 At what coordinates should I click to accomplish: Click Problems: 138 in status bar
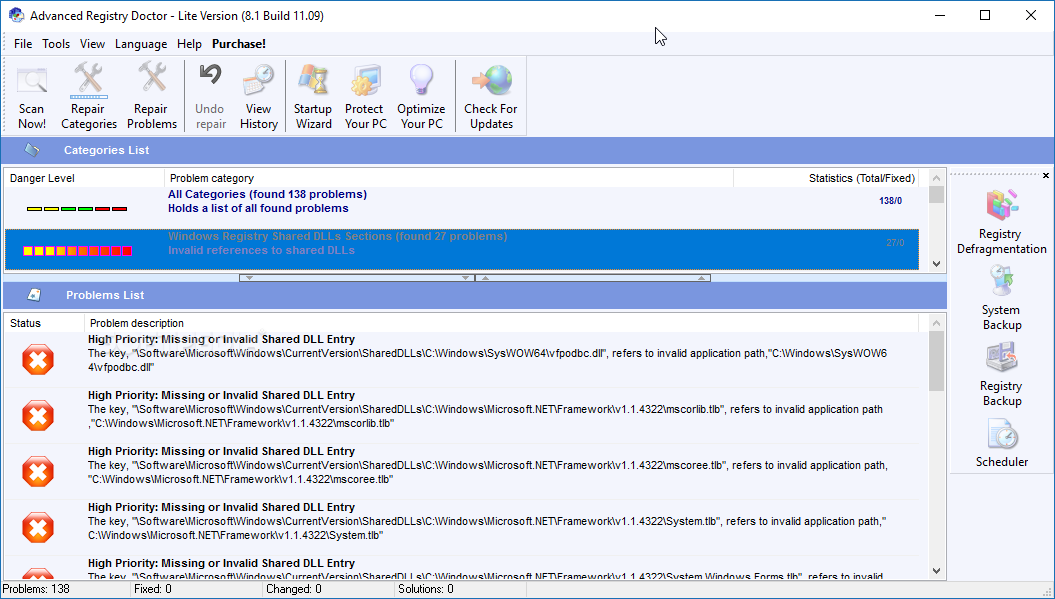(36, 589)
